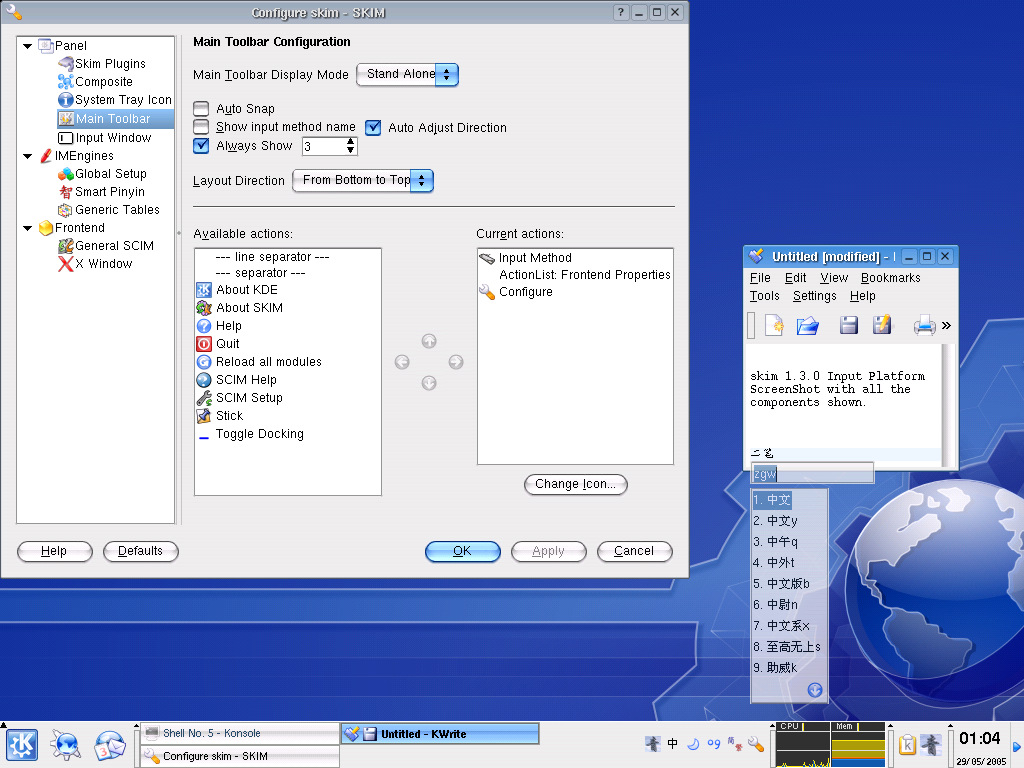Open the View menu in KWrite
This screenshot has height=768, width=1024.
click(x=834, y=278)
